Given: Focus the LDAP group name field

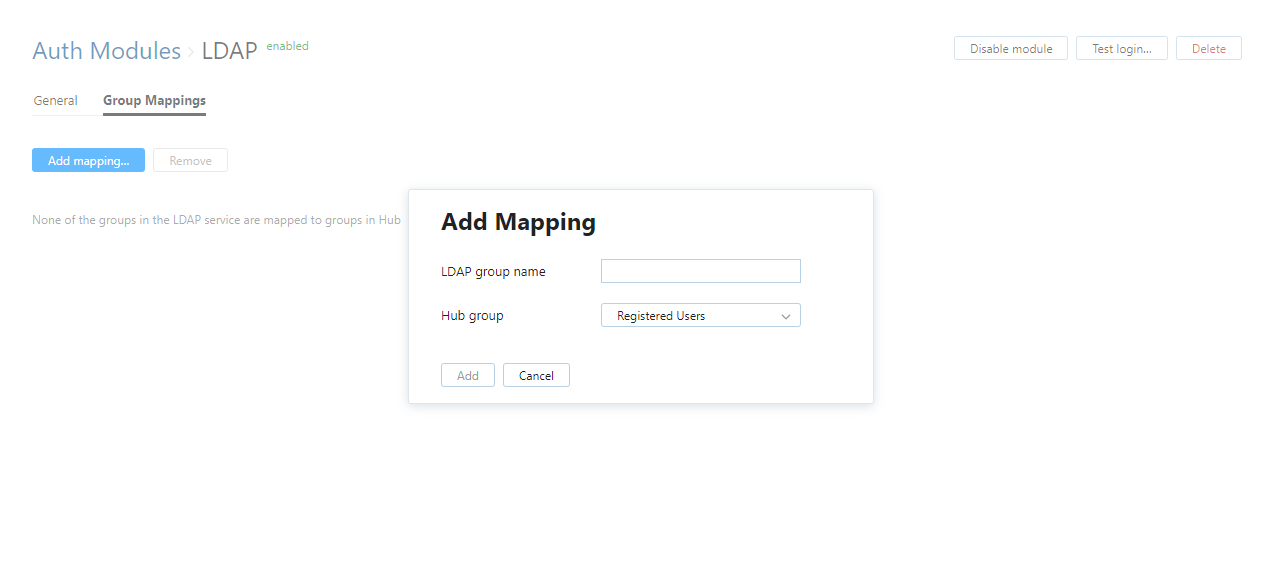Looking at the screenshot, I should coord(700,271).
